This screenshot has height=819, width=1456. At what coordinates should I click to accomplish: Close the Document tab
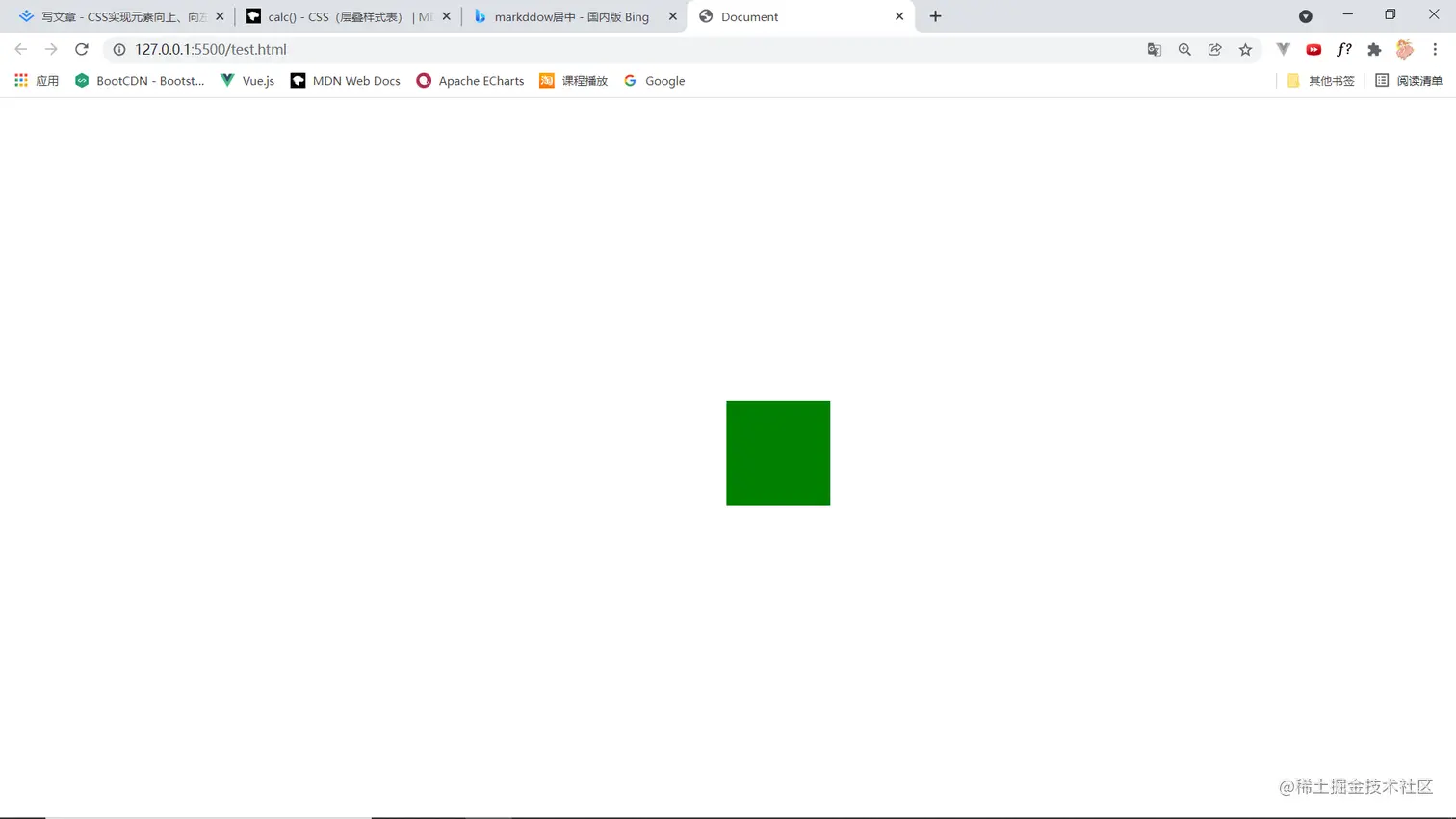tap(899, 16)
